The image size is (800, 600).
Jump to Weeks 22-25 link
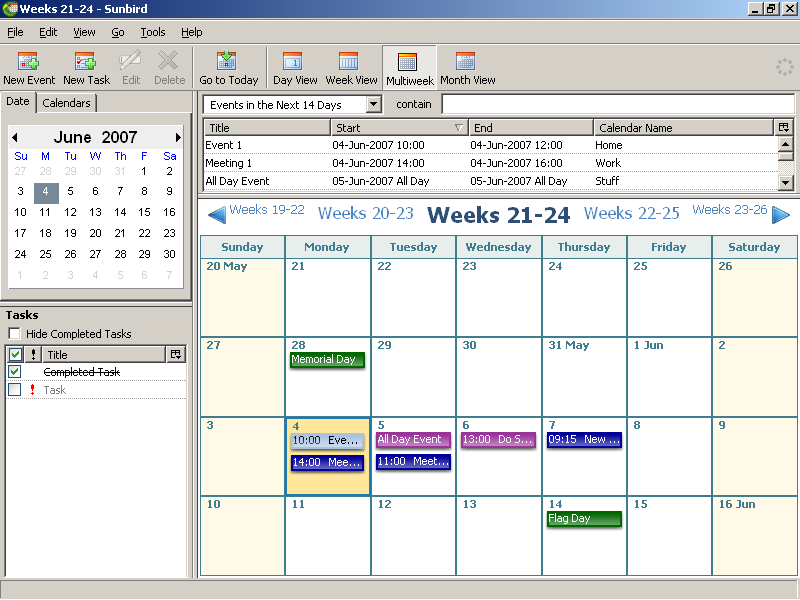(x=631, y=213)
